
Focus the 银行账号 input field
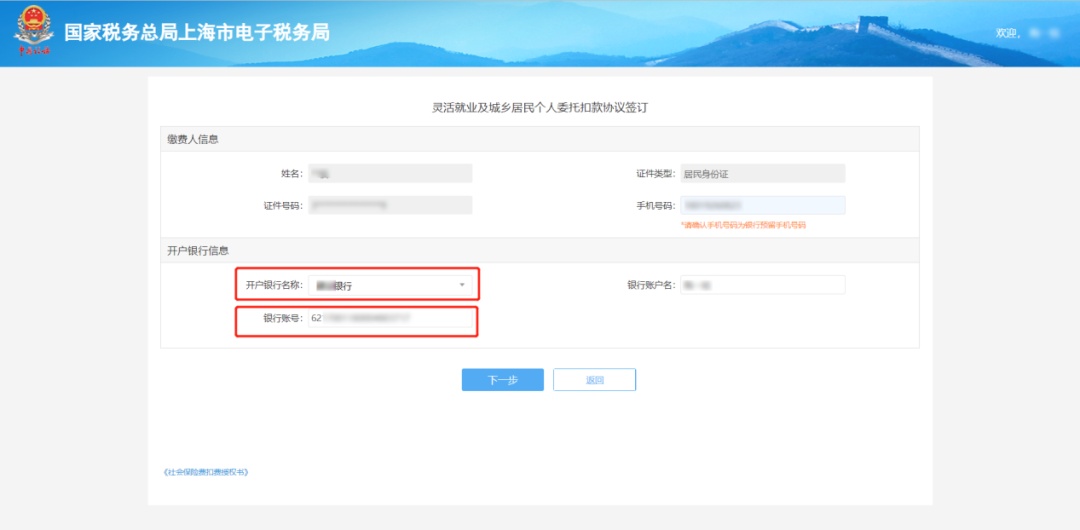(389, 319)
